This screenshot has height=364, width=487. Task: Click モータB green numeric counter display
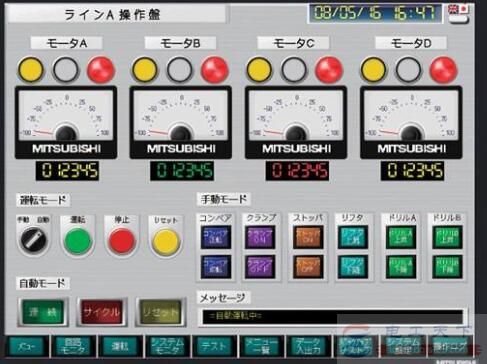[x=182, y=171]
